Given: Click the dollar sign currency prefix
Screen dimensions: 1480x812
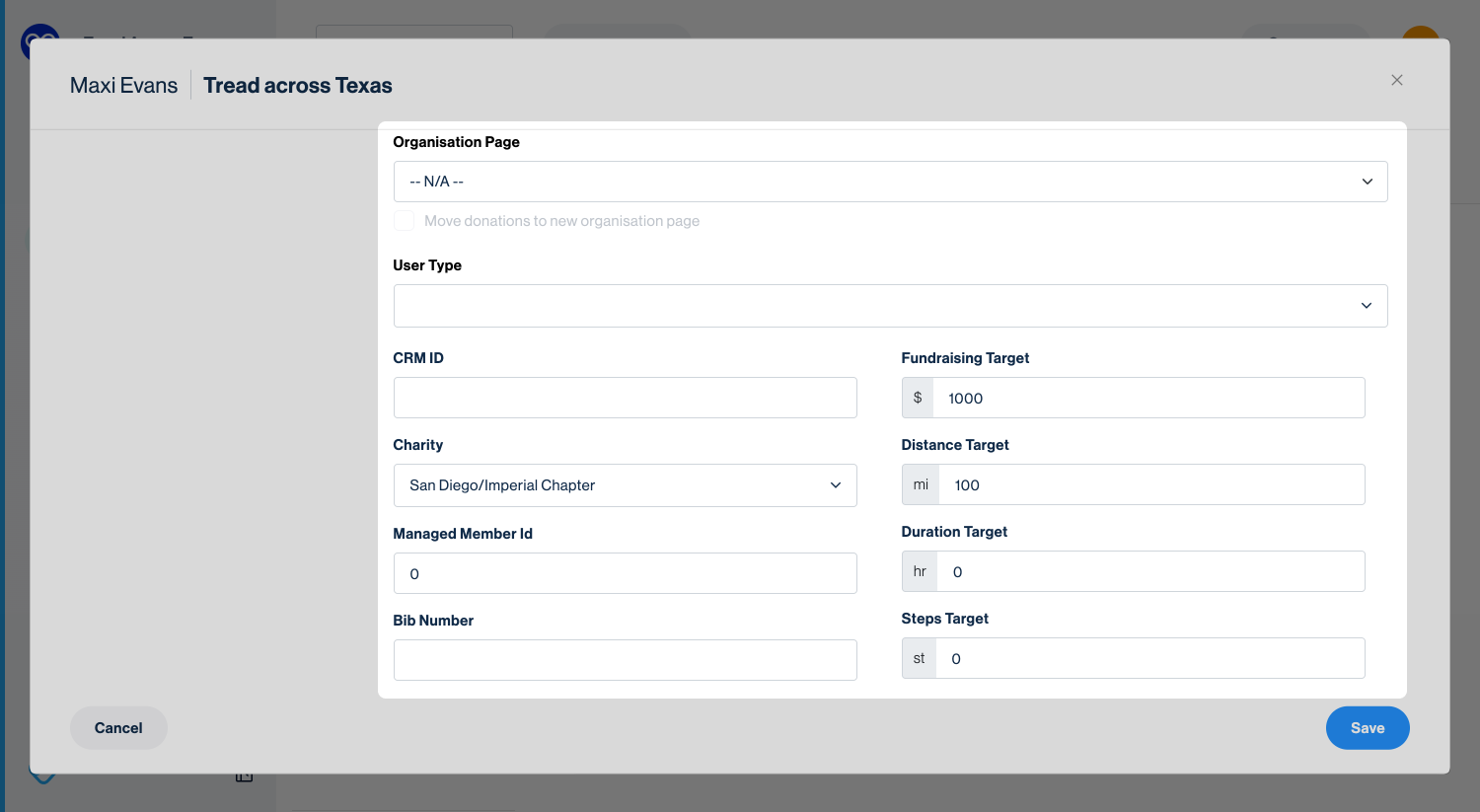Looking at the screenshot, I should (918, 398).
